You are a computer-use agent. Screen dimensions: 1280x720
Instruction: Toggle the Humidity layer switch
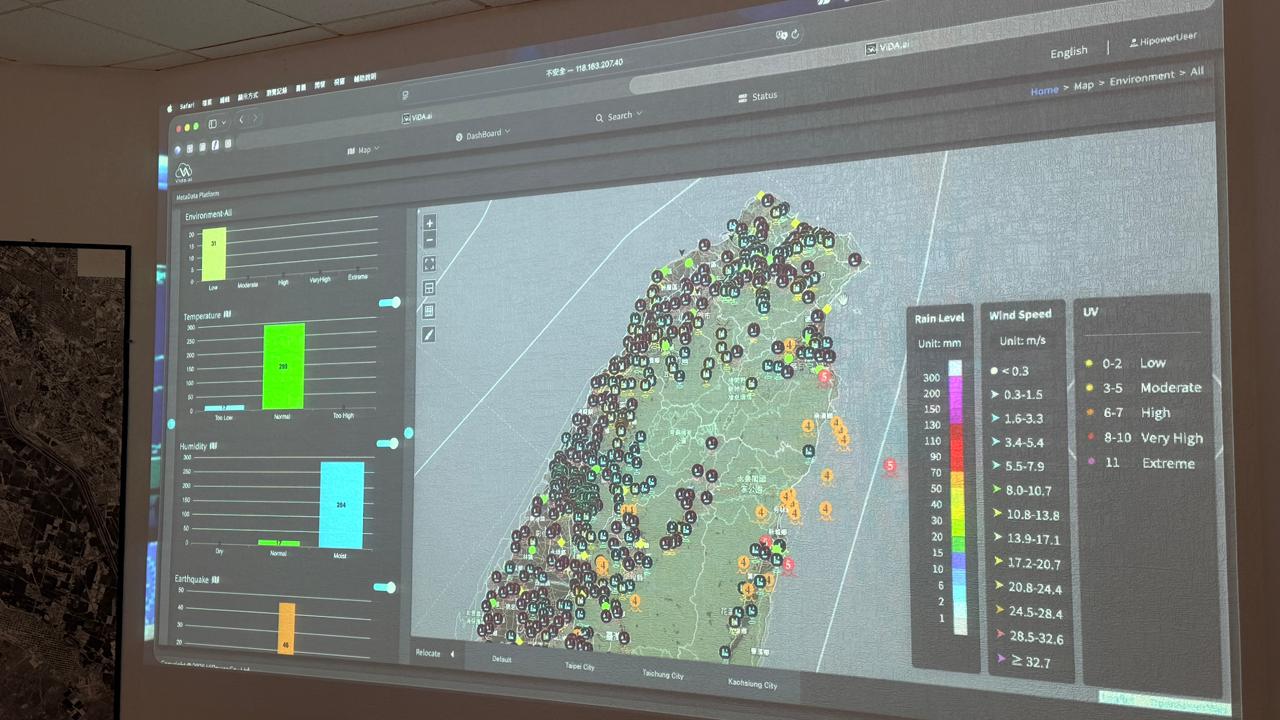pos(388,443)
